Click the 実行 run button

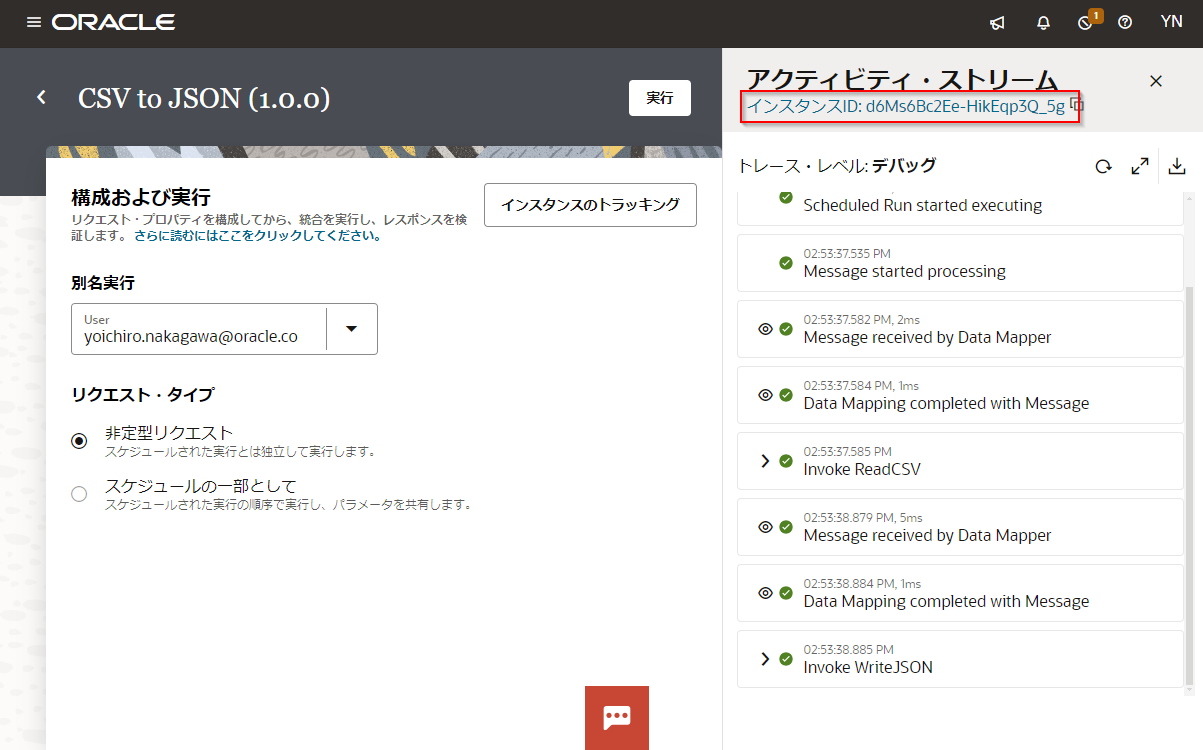[659, 98]
